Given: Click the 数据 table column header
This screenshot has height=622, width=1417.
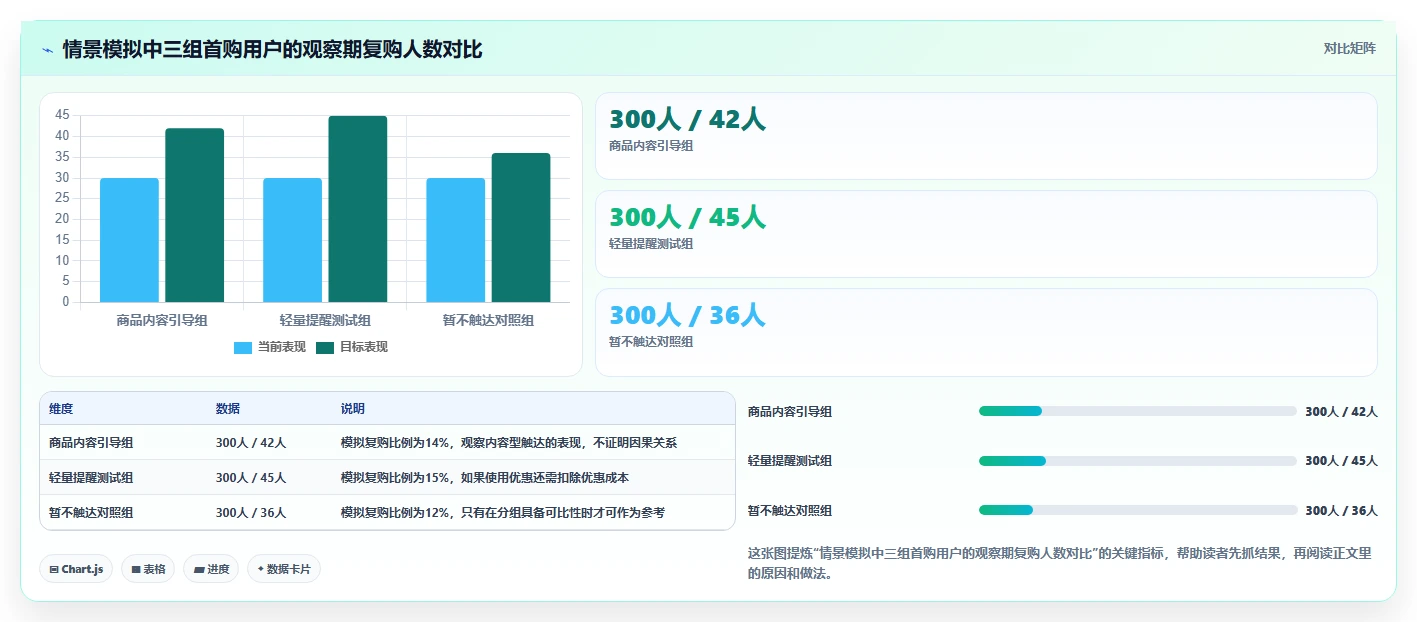Looking at the screenshot, I should click(x=228, y=409).
